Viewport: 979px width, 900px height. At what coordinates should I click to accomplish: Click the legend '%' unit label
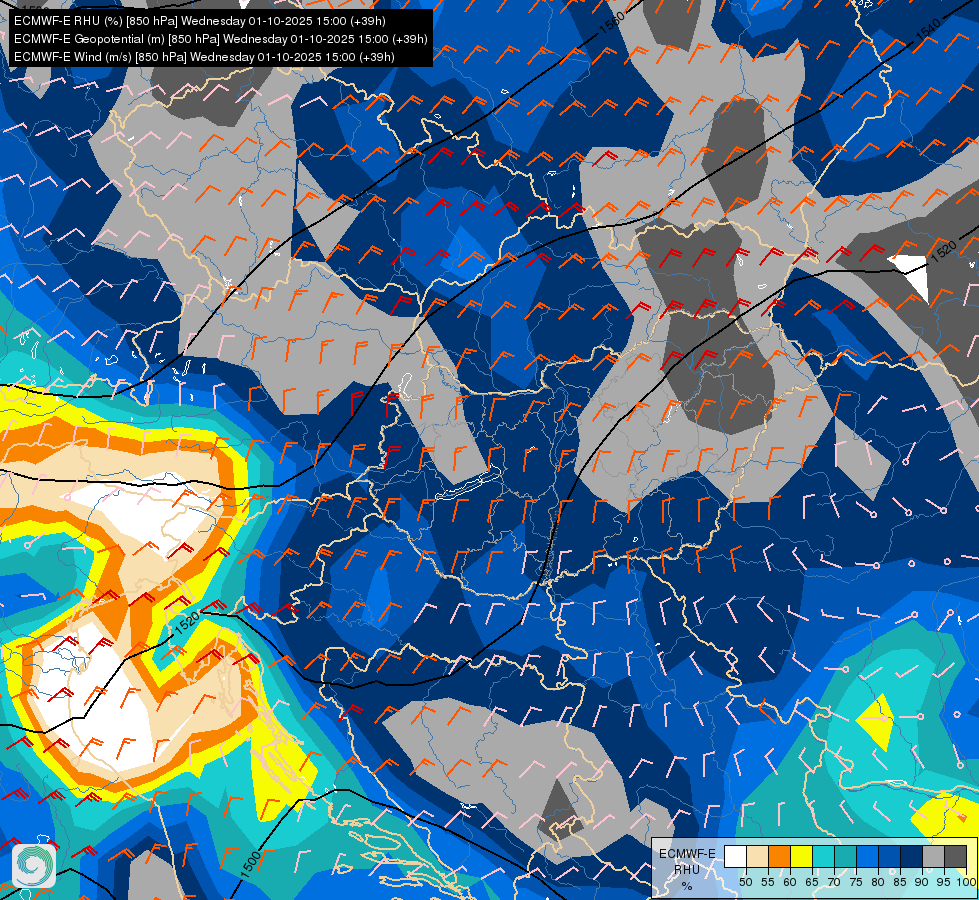687,886
